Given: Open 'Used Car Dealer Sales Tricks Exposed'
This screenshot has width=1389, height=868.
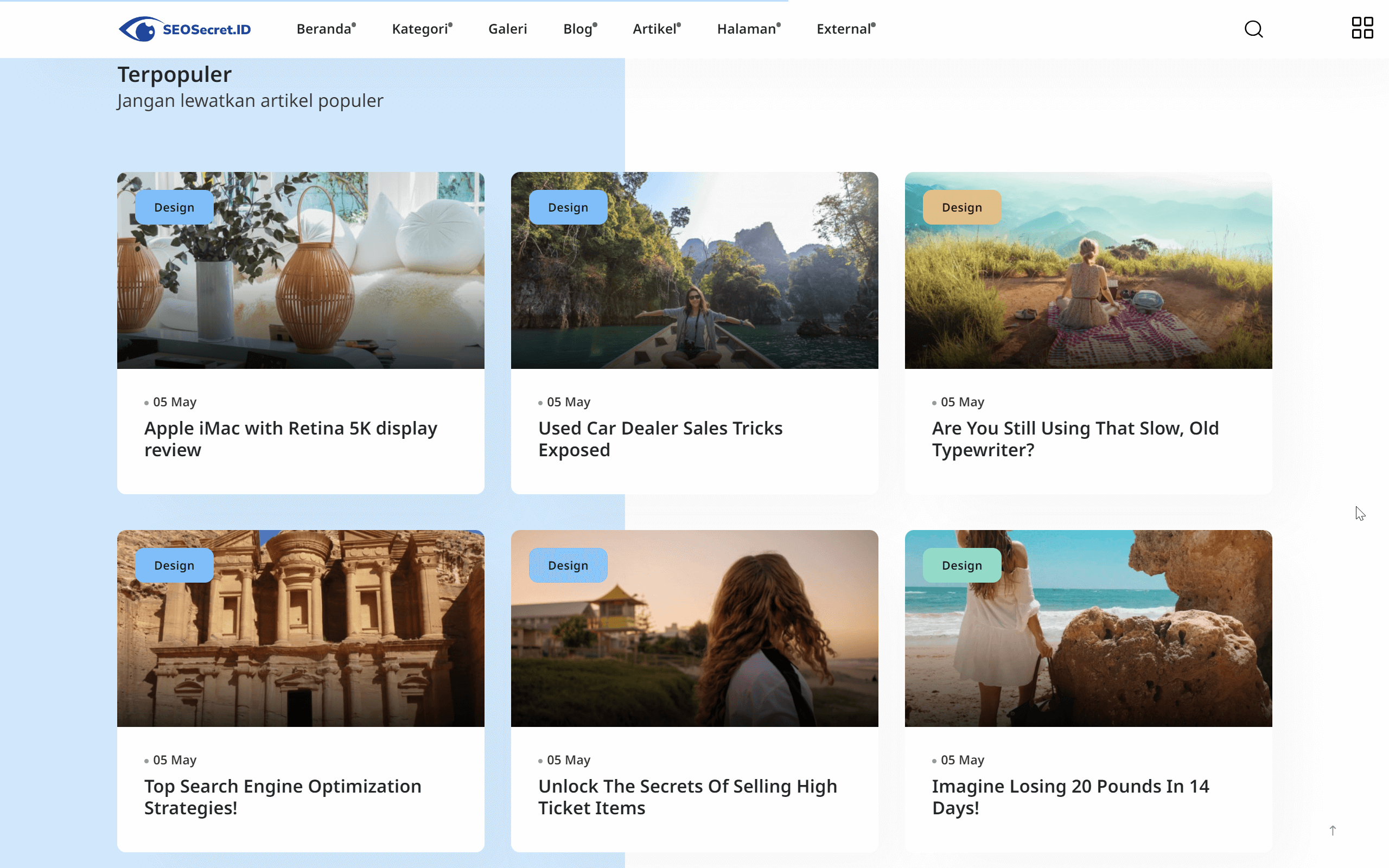Looking at the screenshot, I should (660, 438).
